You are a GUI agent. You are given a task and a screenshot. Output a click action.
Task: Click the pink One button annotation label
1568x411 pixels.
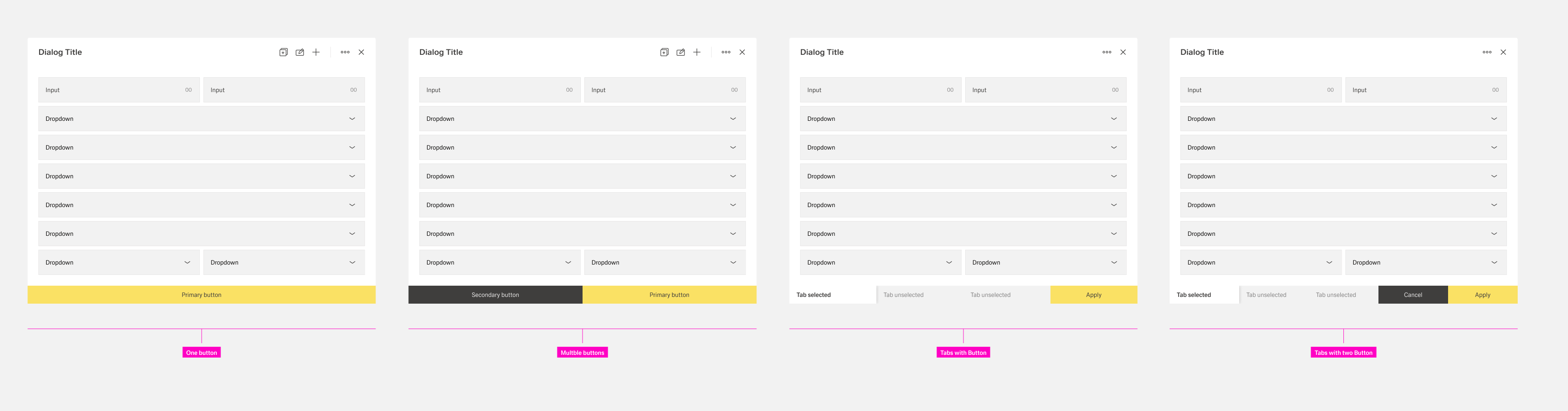click(x=202, y=353)
